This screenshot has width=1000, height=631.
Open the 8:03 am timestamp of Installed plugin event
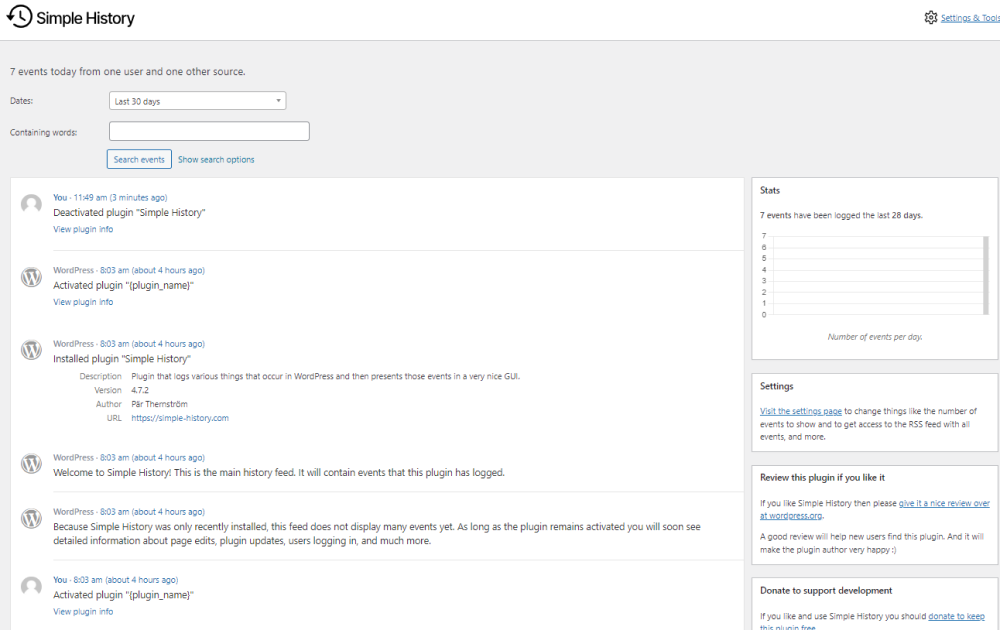pos(152,344)
